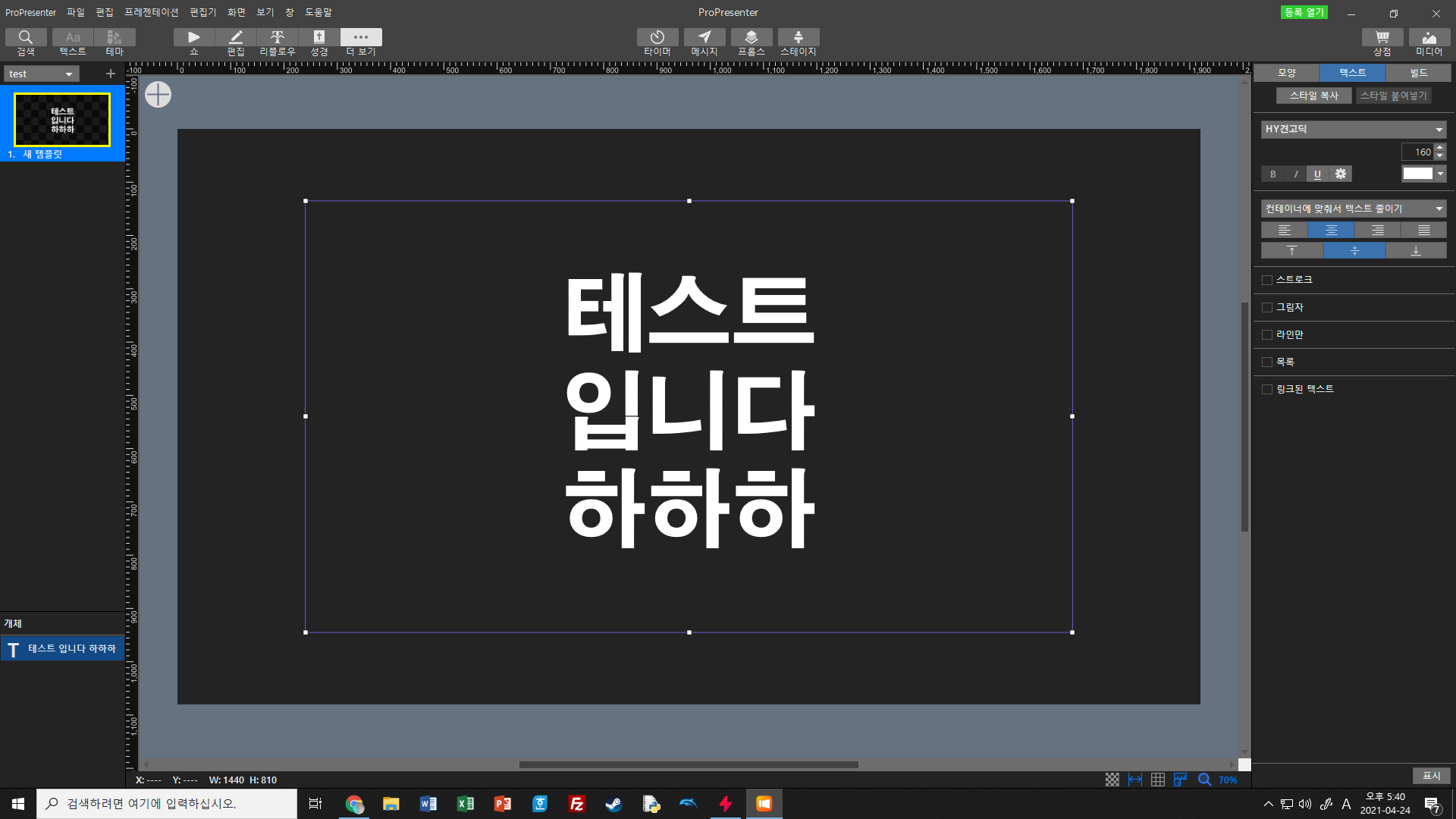1456x819 pixels.
Task: Click the Props (프롭스) layers icon
Action: (x=751, y=38)
